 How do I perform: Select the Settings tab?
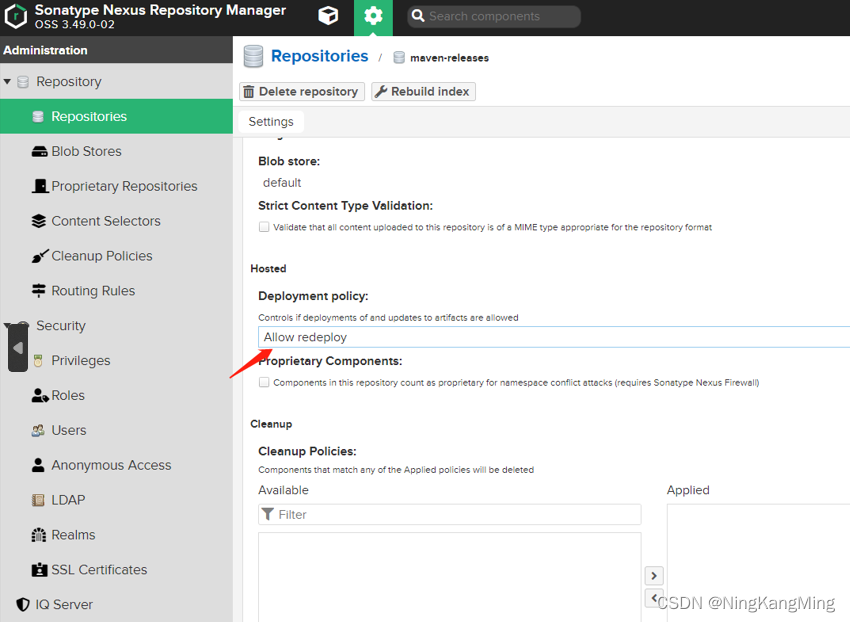[271, 122]
